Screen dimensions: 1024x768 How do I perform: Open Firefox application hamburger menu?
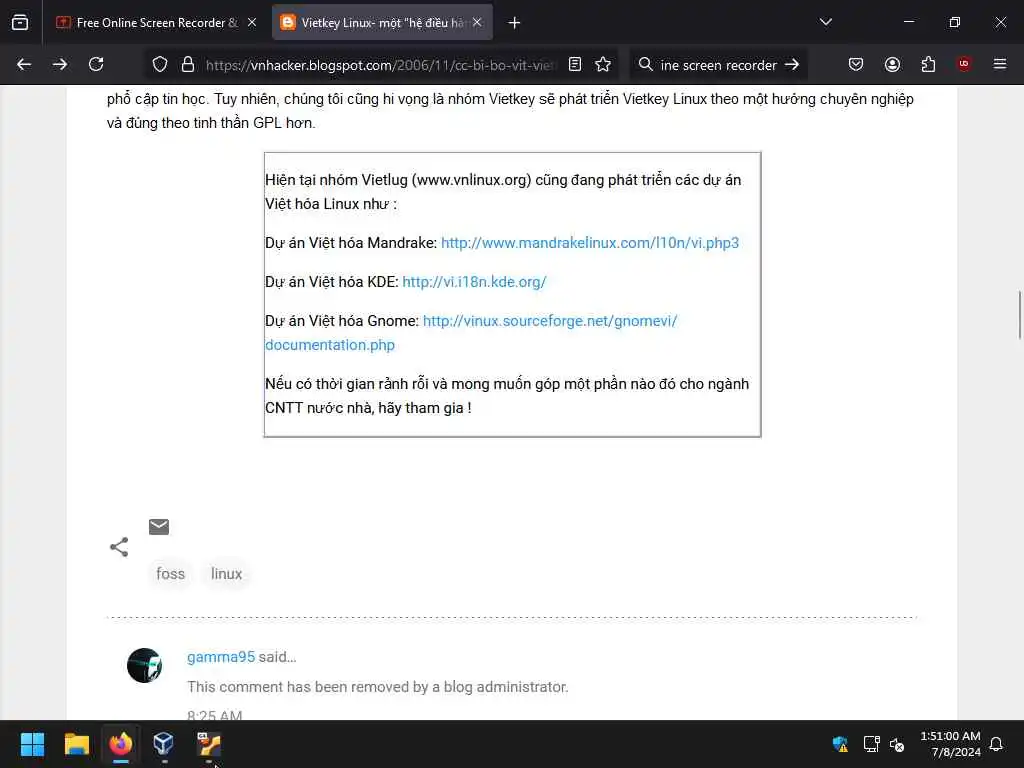1000,64
